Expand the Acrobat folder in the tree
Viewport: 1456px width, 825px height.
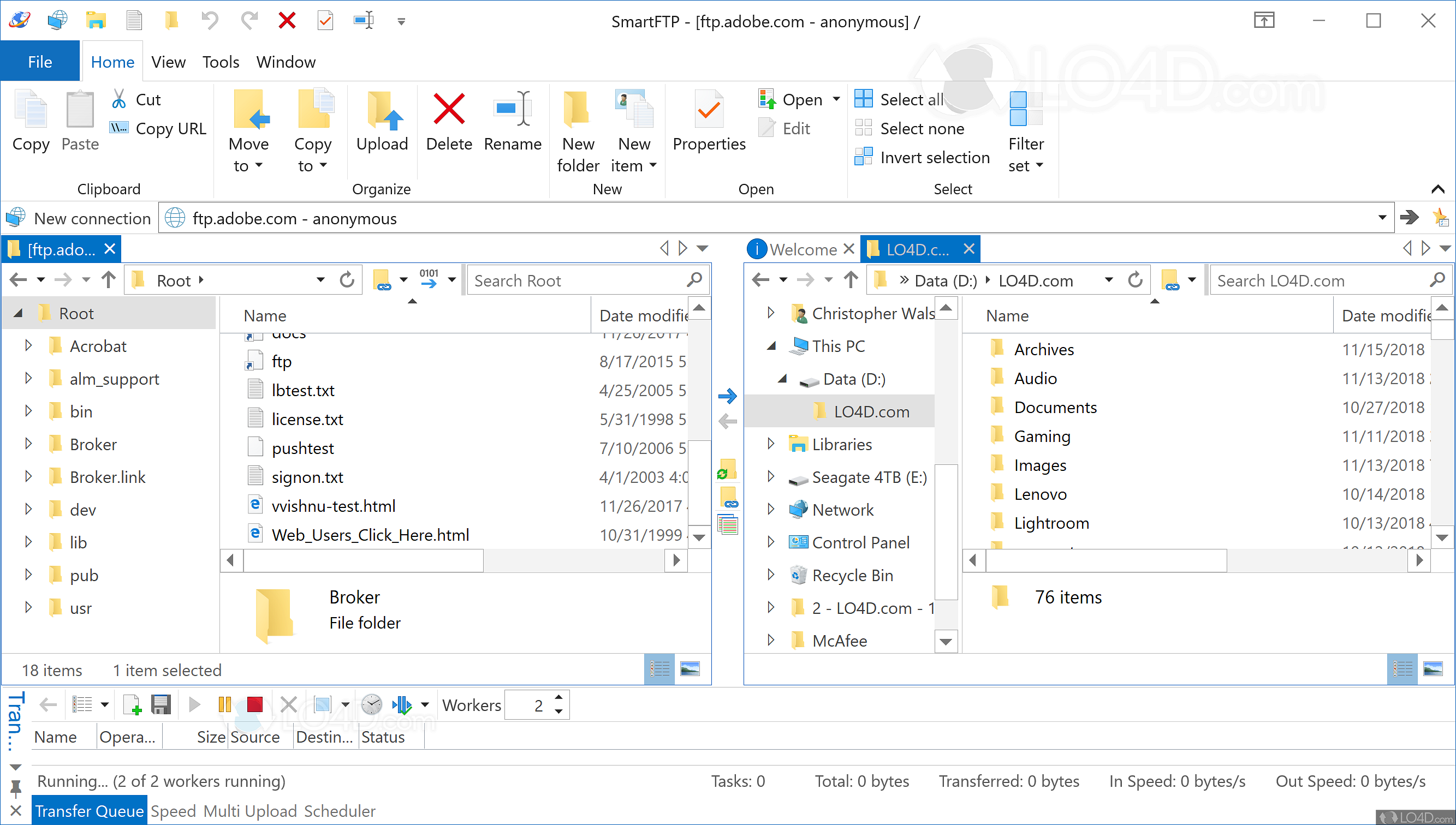click(x=28, y=345)
